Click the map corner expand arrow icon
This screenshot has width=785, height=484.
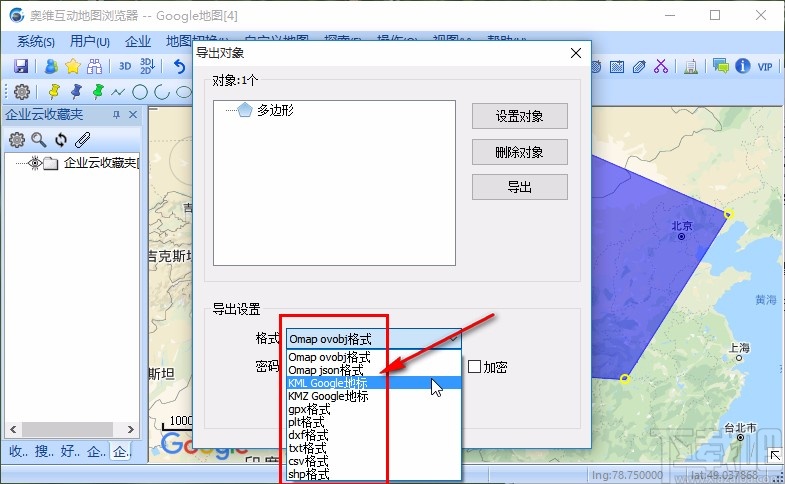point(775,455)
